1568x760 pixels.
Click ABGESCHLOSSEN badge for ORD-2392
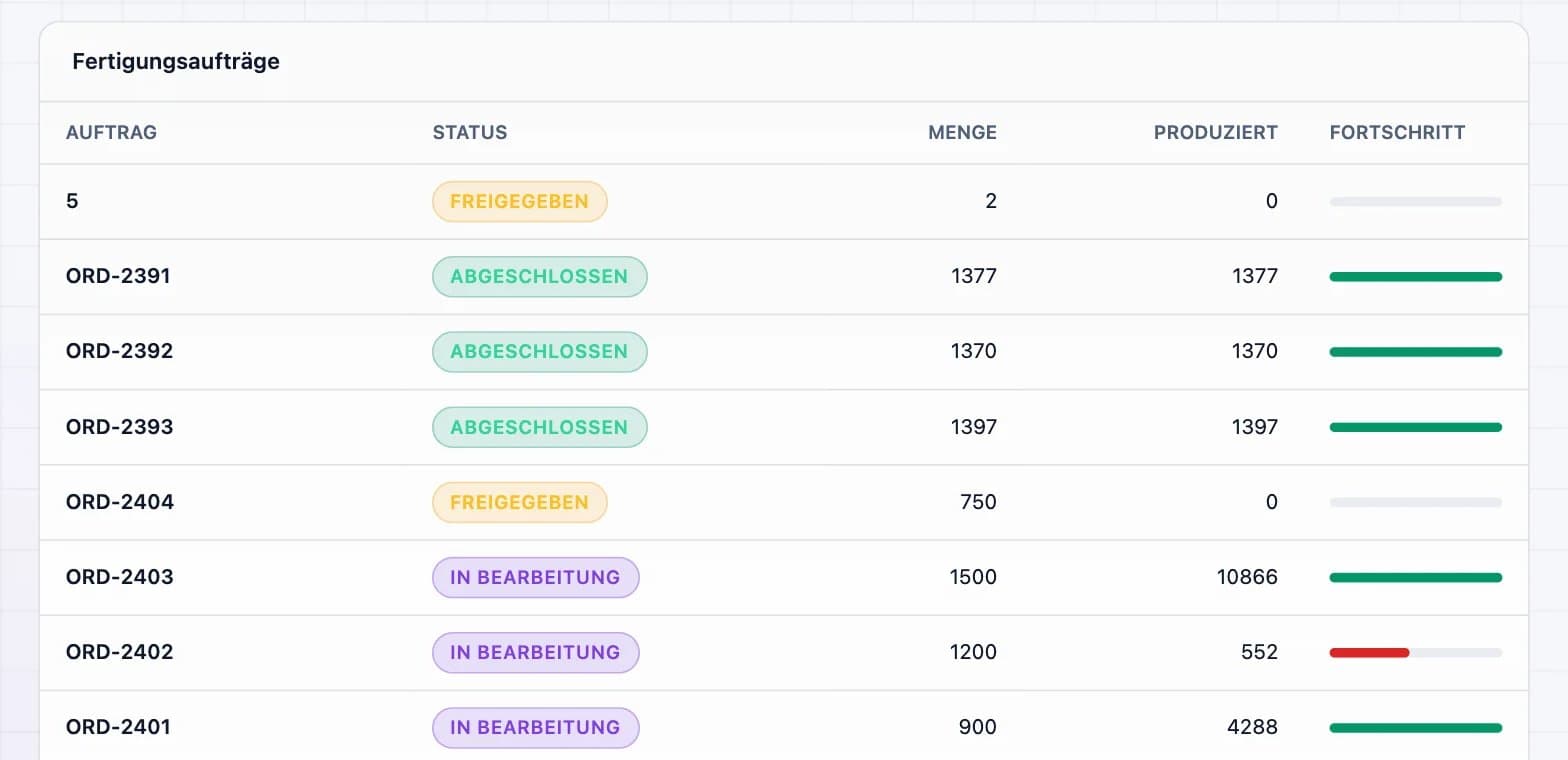pyautogui.click(x=540, y=351)
